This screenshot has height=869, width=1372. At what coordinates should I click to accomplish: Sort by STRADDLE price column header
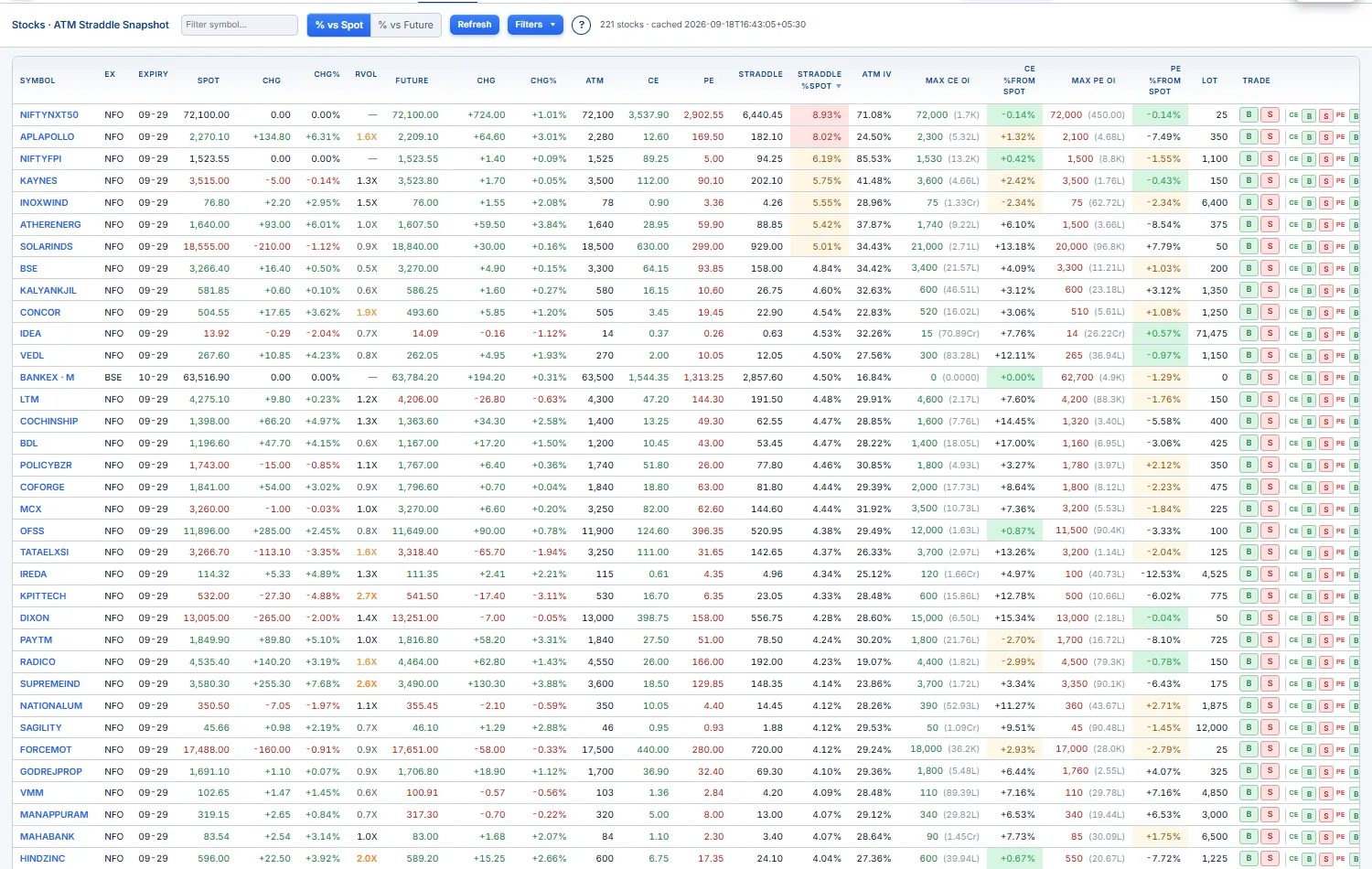pyautogui.click(x=760, y=74)
